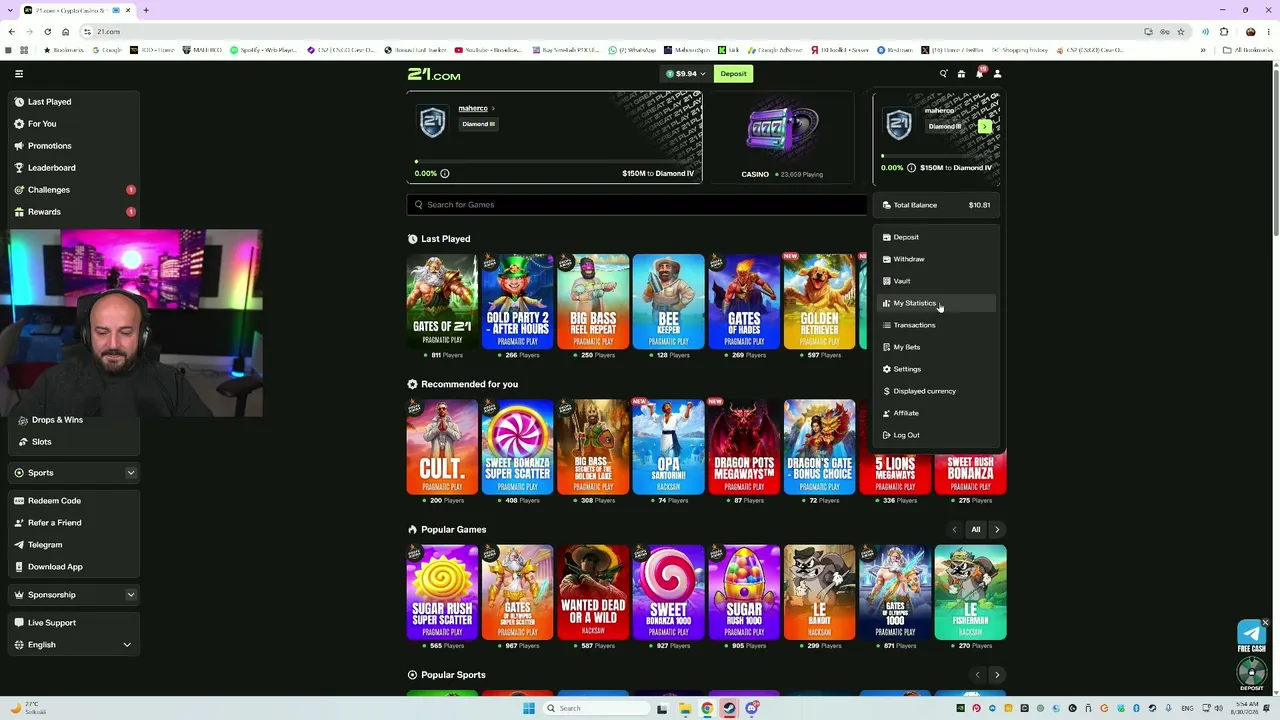Click the All button for Popular Games

(976, 529)
